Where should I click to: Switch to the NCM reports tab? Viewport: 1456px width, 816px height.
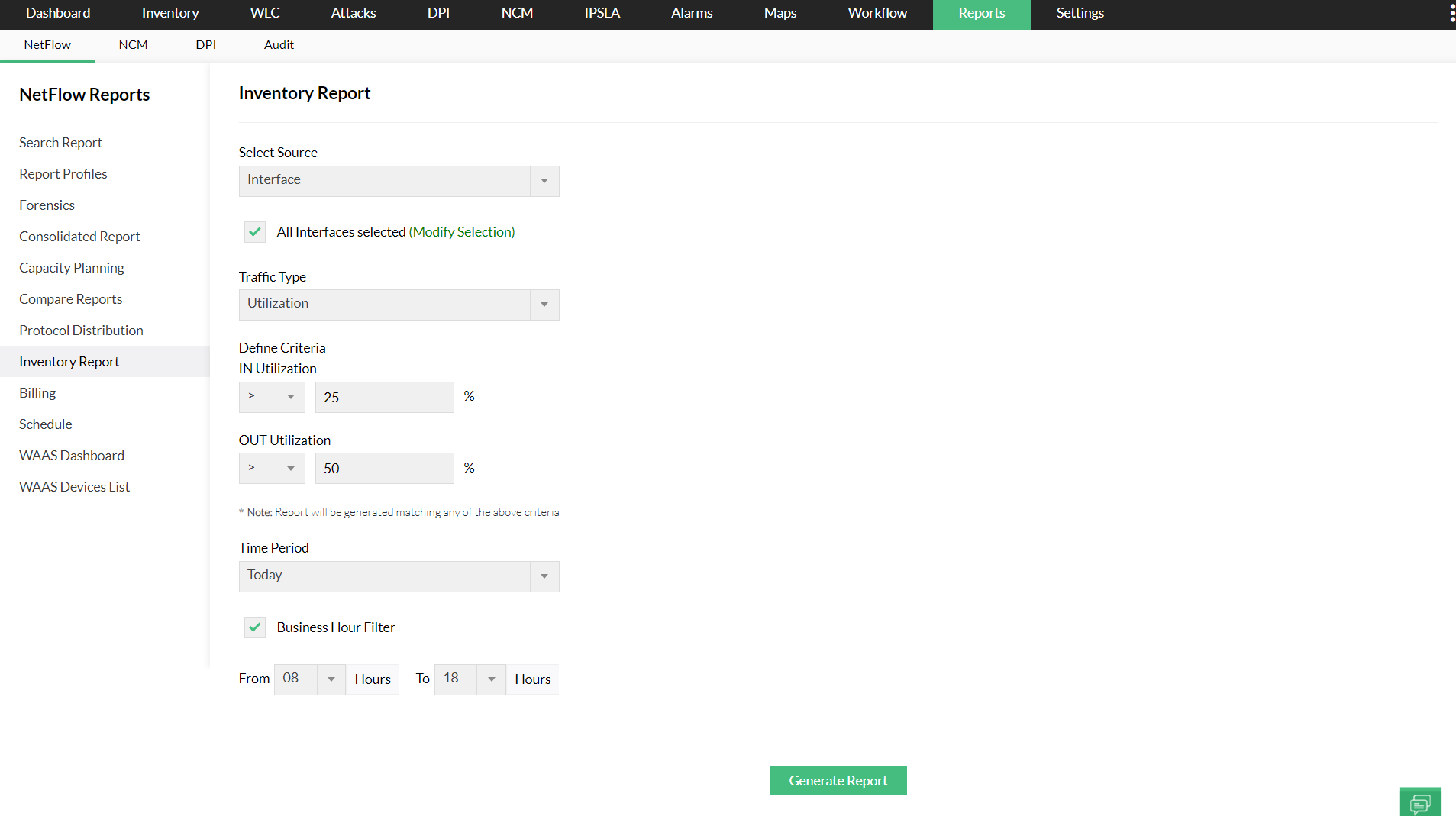[x=133, y=44]
